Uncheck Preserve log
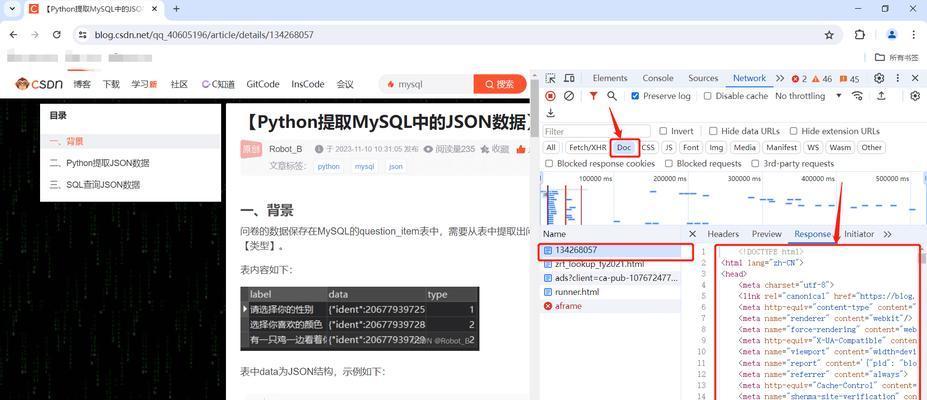Image resolution: width=927 pixels, height=400 pixels. point(635,96)
